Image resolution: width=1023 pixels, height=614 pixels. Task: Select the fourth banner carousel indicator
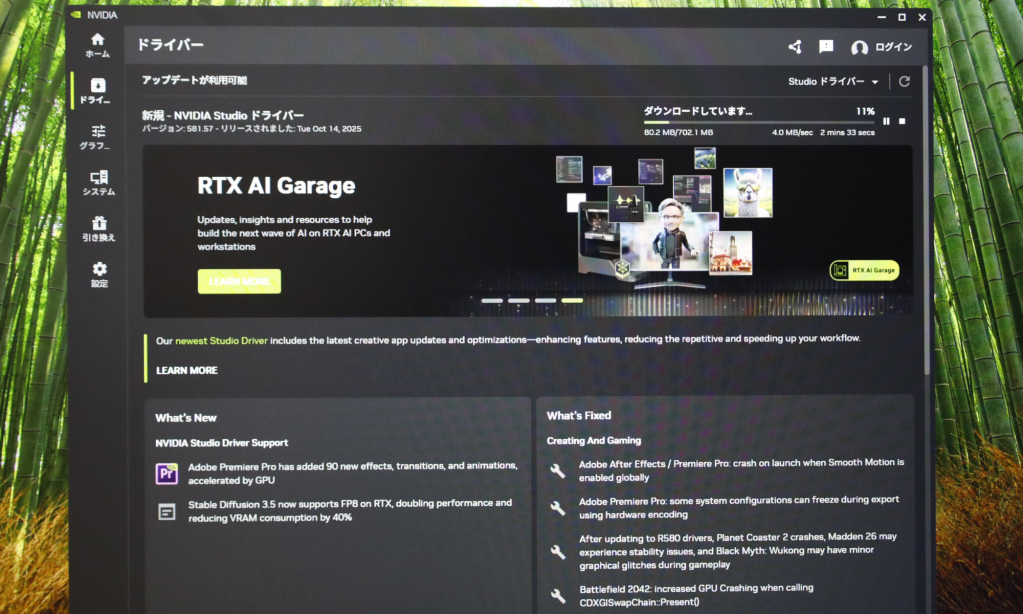(572, 300)
